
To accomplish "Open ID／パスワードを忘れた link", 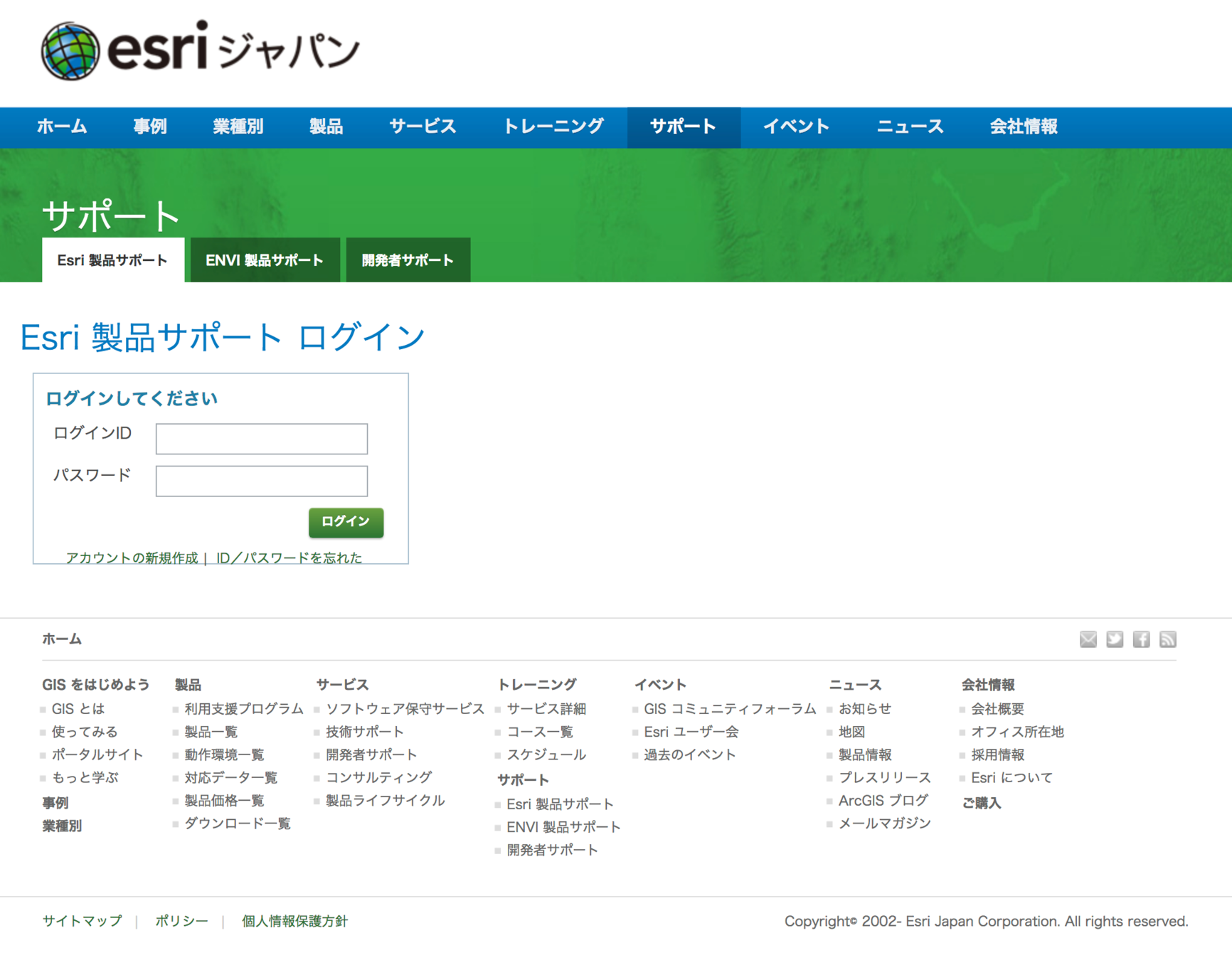I will click(x=289, y=558).
